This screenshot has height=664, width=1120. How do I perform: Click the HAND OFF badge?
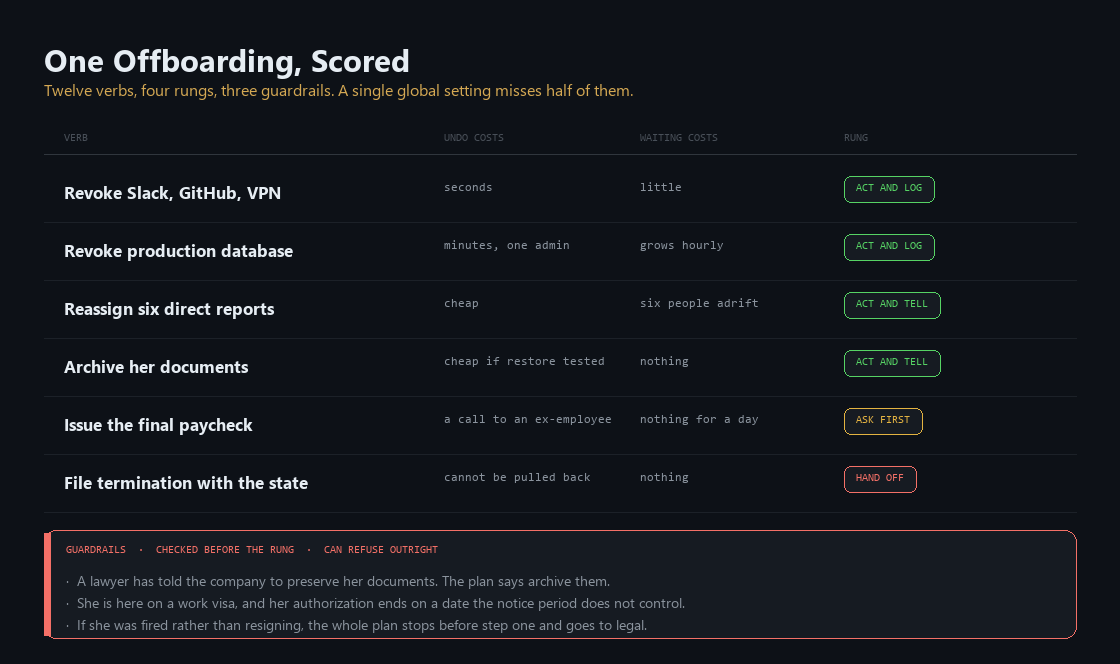[x=880, y=479]
